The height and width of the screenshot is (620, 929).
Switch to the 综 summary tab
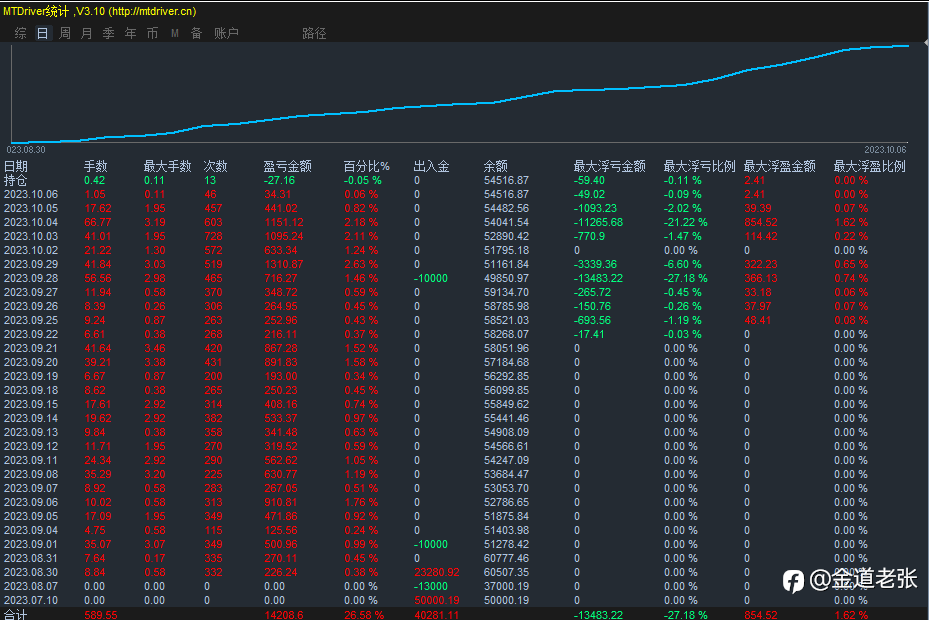pos(21,33)
